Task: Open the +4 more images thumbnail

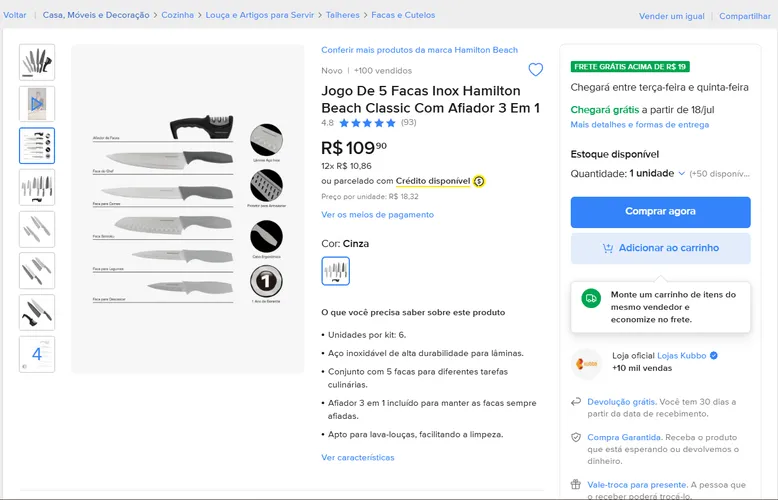Action: 37,354
